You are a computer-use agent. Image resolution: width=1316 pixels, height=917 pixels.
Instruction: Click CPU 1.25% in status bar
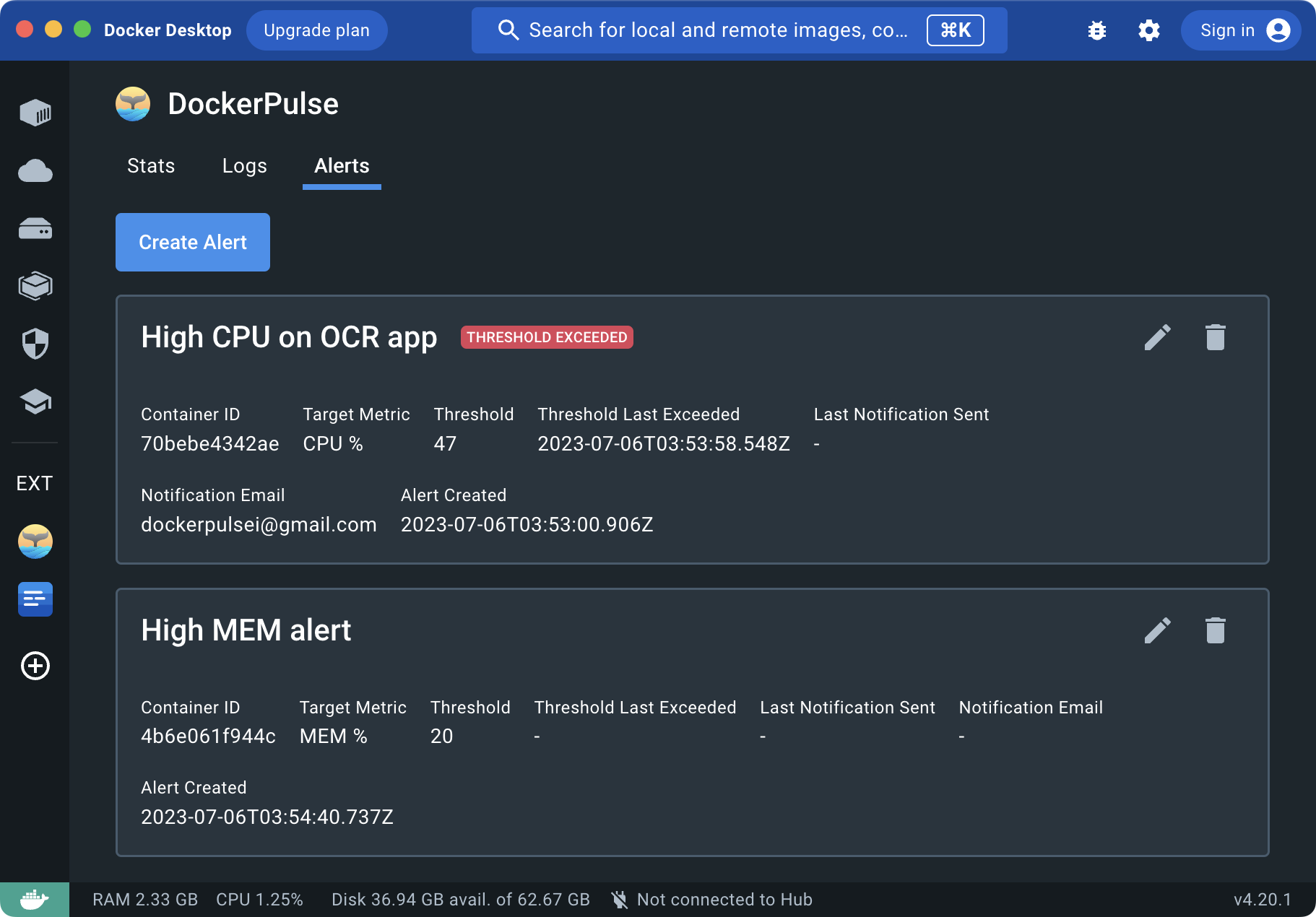point(259,900)
